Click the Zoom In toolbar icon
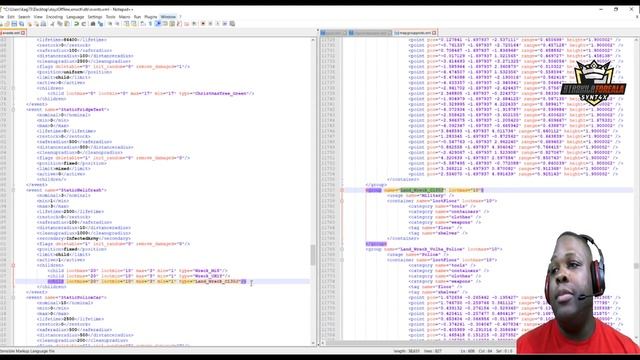 tap(110, 24)
